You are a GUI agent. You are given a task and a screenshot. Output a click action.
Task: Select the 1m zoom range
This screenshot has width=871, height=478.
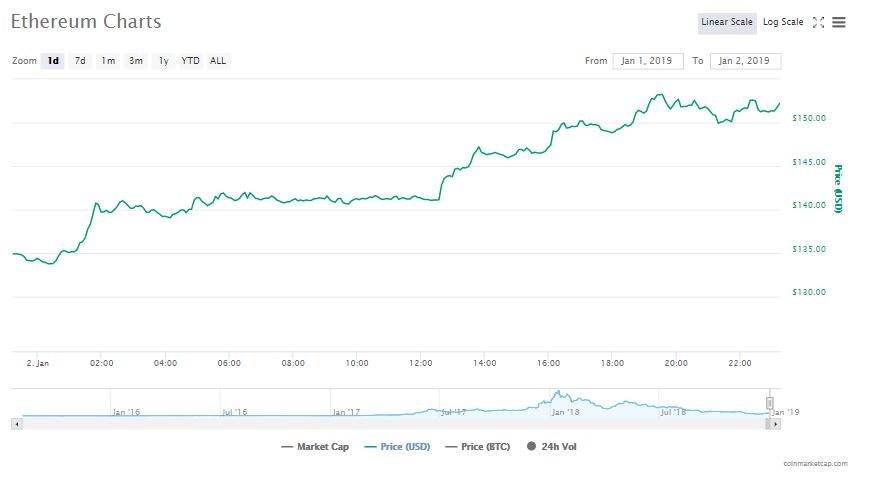[x=108, y=61]
